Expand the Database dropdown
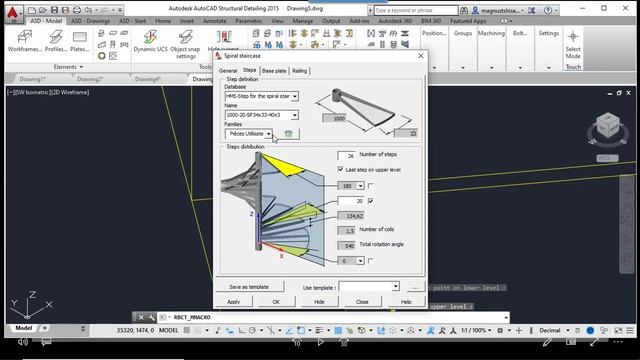640x360 pixels. point(295,96)
